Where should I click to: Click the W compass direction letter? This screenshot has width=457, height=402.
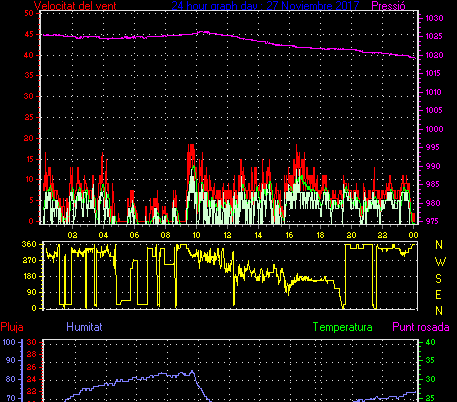tap(440, 262)
